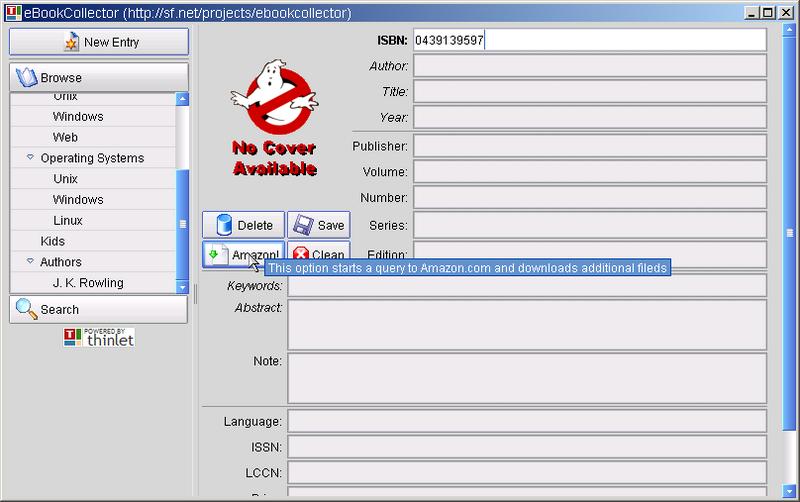The height and width of the screenshot is (502, 800).
Task: Focus the Number input field
Action: (590, 197)
